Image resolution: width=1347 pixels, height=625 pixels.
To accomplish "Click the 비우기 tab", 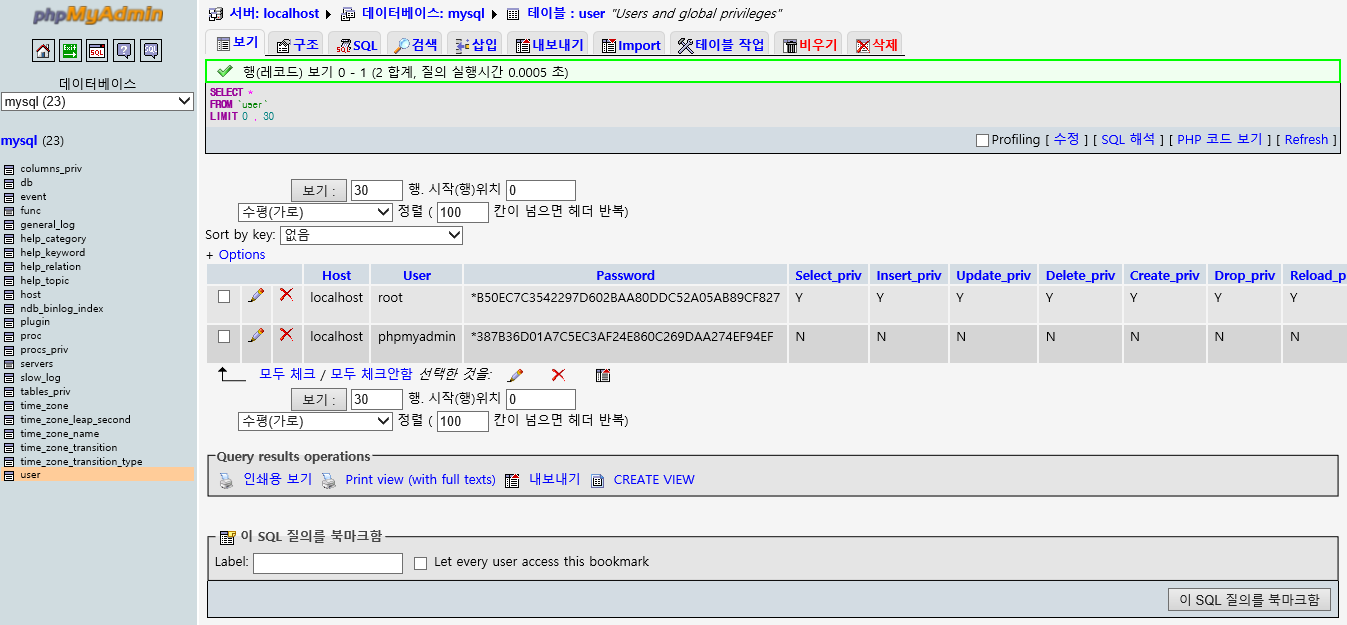I will [810, 45].
